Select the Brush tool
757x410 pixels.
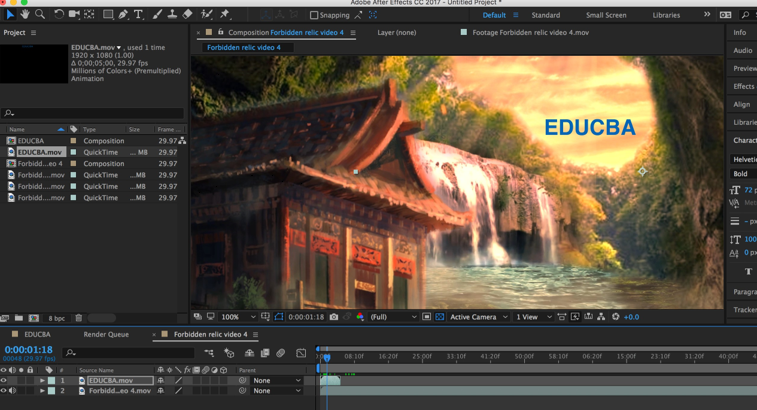157,14
